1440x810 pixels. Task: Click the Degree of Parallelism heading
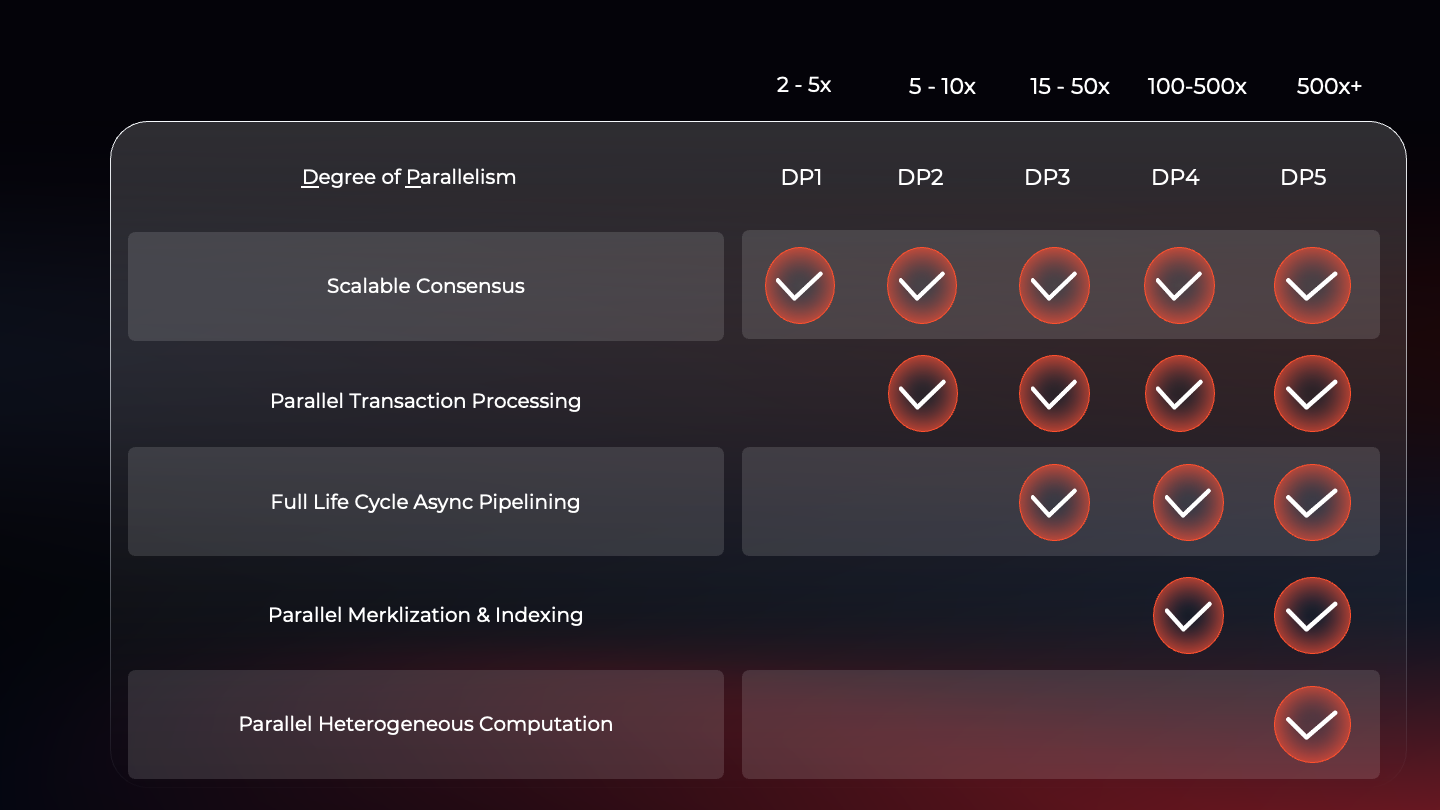tap(409, 178)
